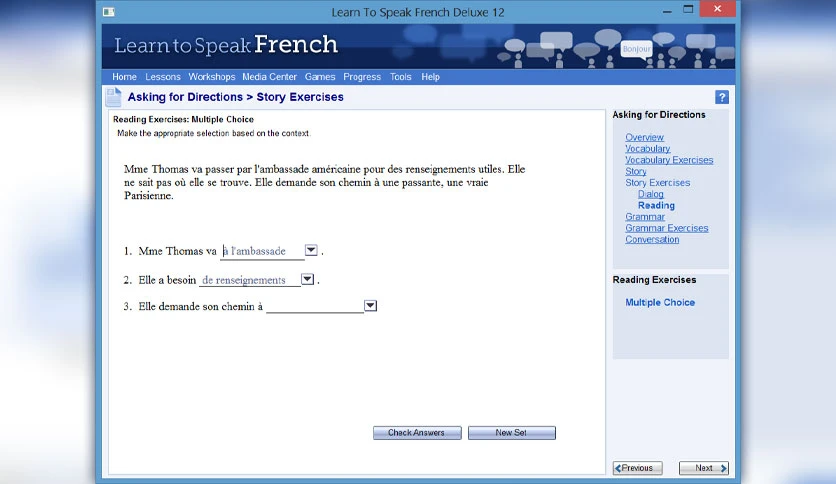Viewport: 836px width, 484px height.
Task: Click the Learn to Speak French logo
Action: click(x=226, y=45)
